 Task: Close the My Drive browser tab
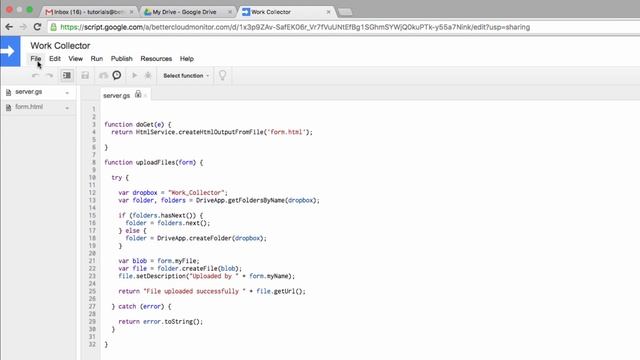point(230,12)
